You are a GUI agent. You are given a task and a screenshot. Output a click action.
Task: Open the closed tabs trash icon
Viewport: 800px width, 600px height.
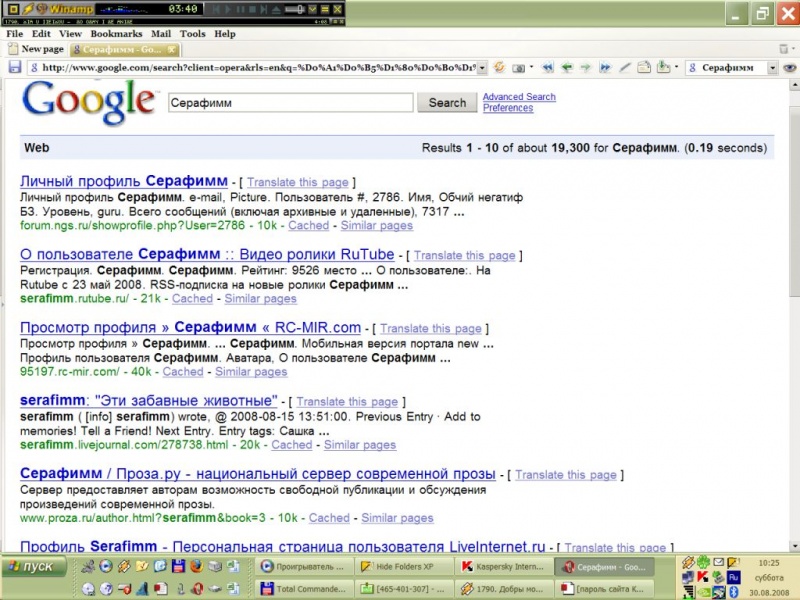click(x=782, y=49)
